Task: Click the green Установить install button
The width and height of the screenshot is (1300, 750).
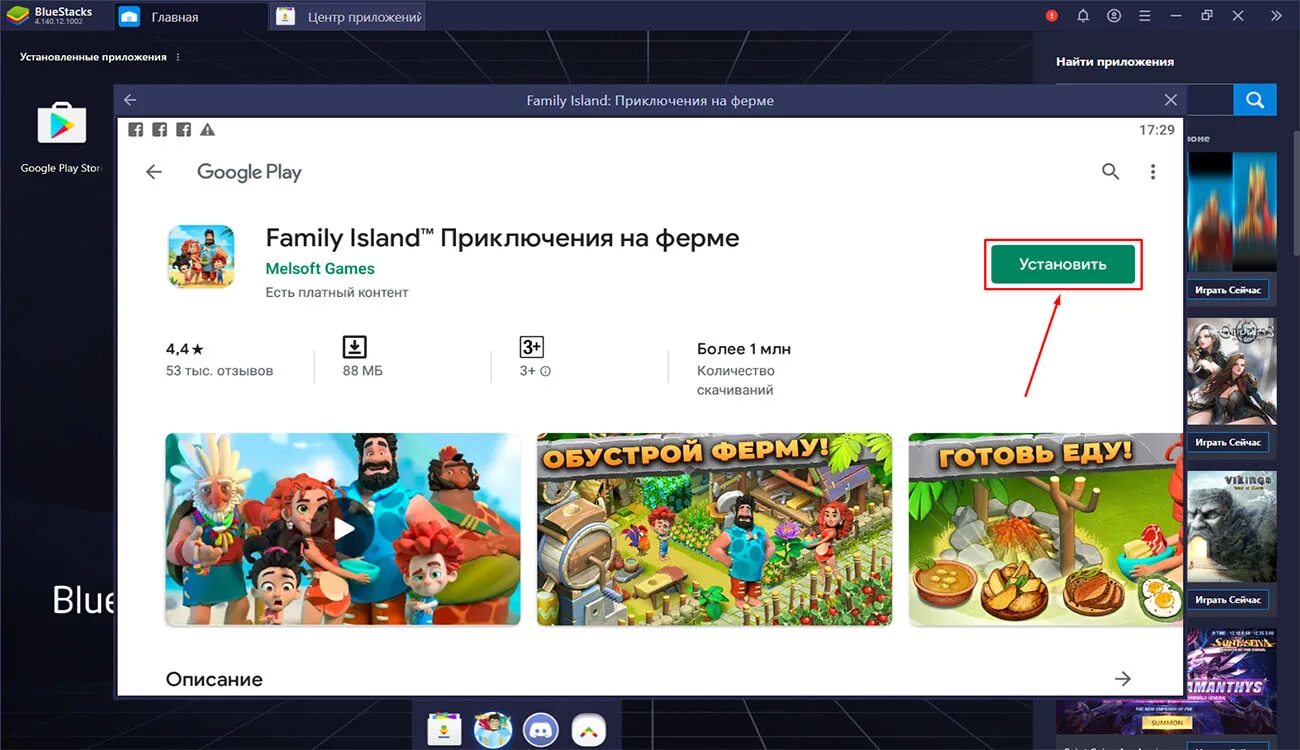Action: [1063, 264]
